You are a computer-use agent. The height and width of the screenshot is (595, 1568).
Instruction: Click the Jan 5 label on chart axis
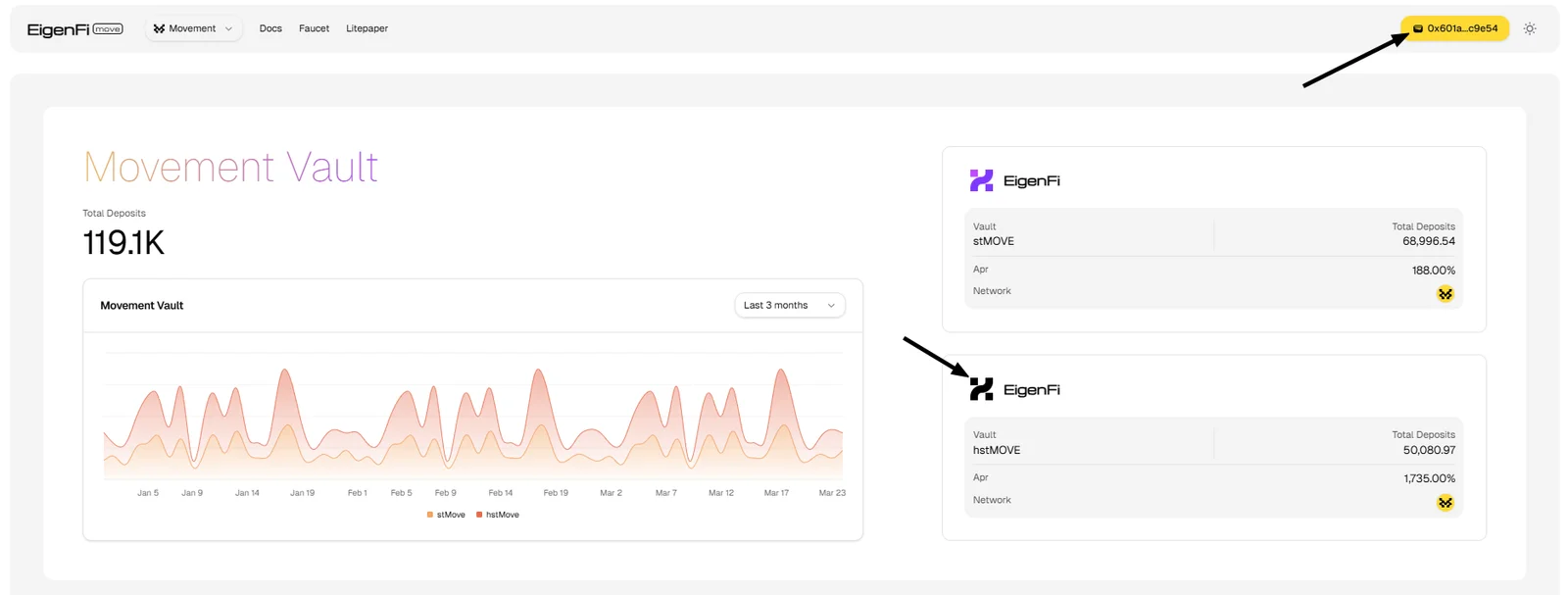pos(148,493)
